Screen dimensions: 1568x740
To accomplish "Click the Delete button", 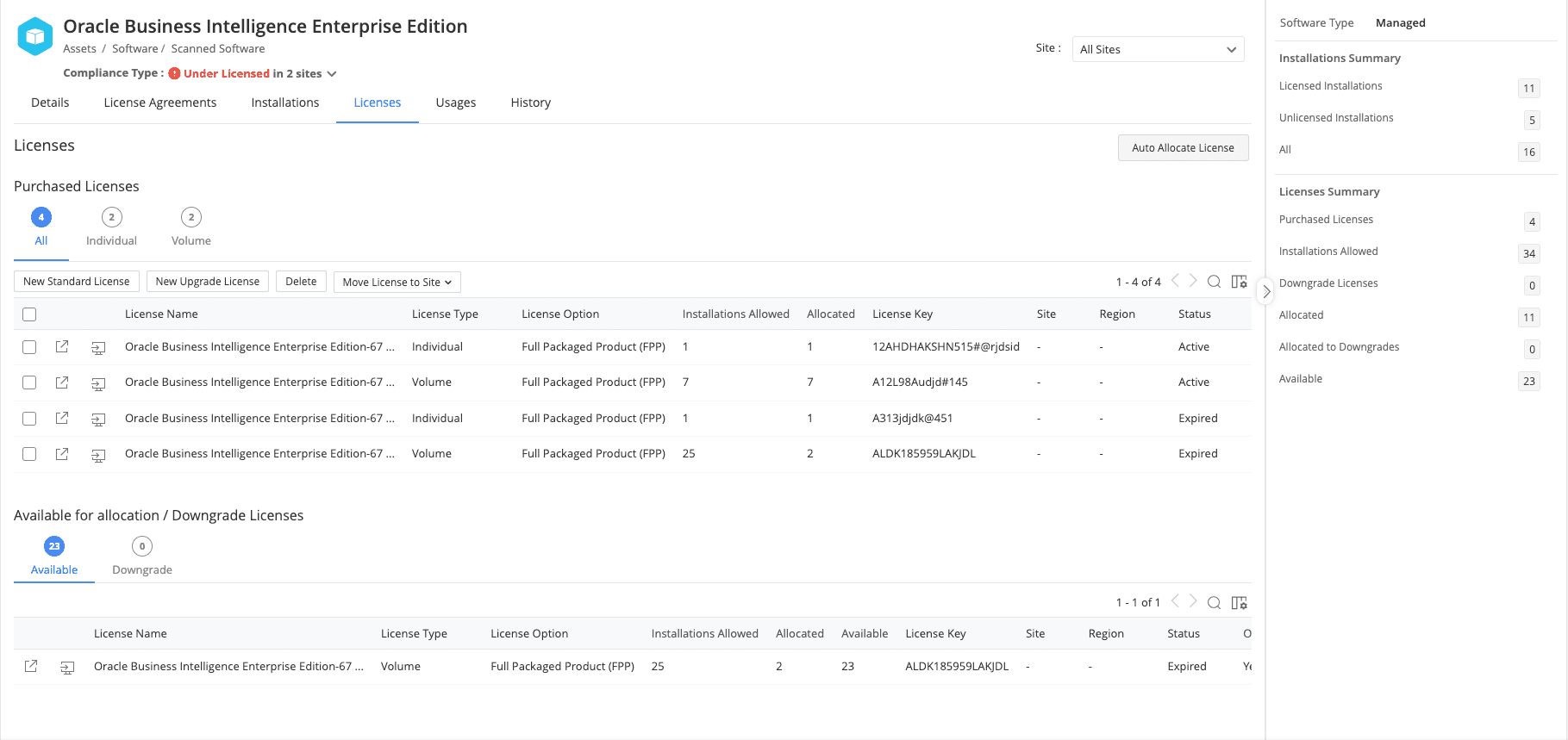I will [x=301, y=282].
